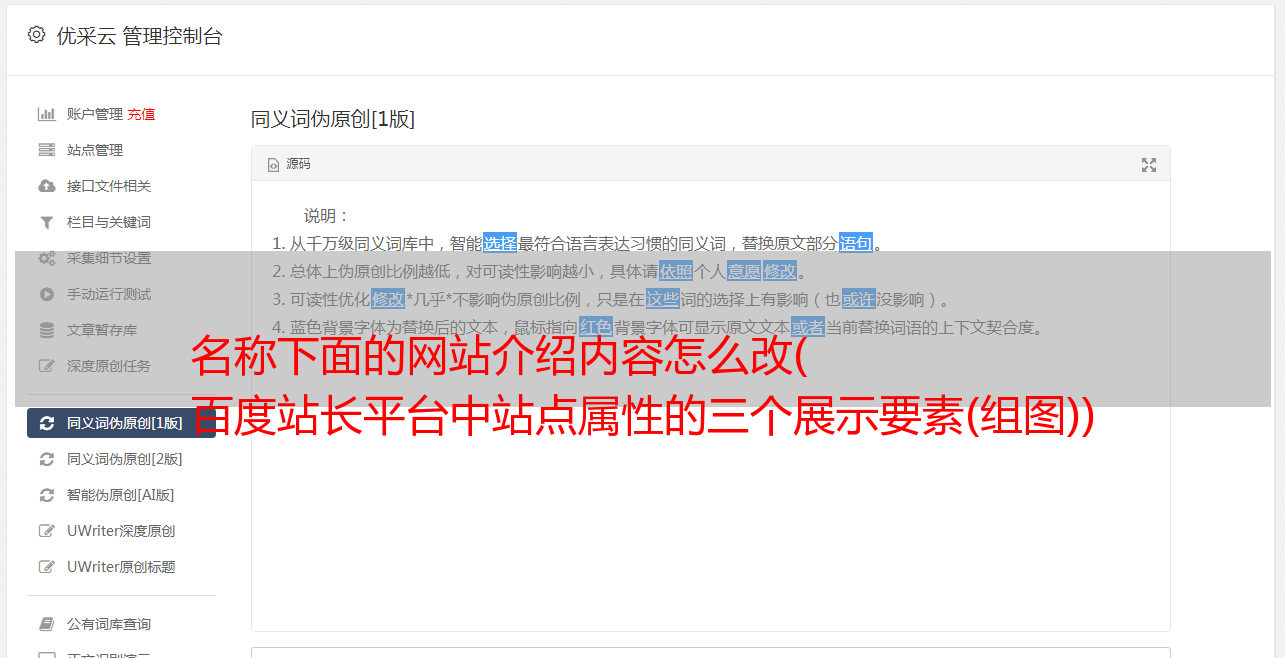Click the edit icon beside UWriter深度原创

[x=46, y=531]
